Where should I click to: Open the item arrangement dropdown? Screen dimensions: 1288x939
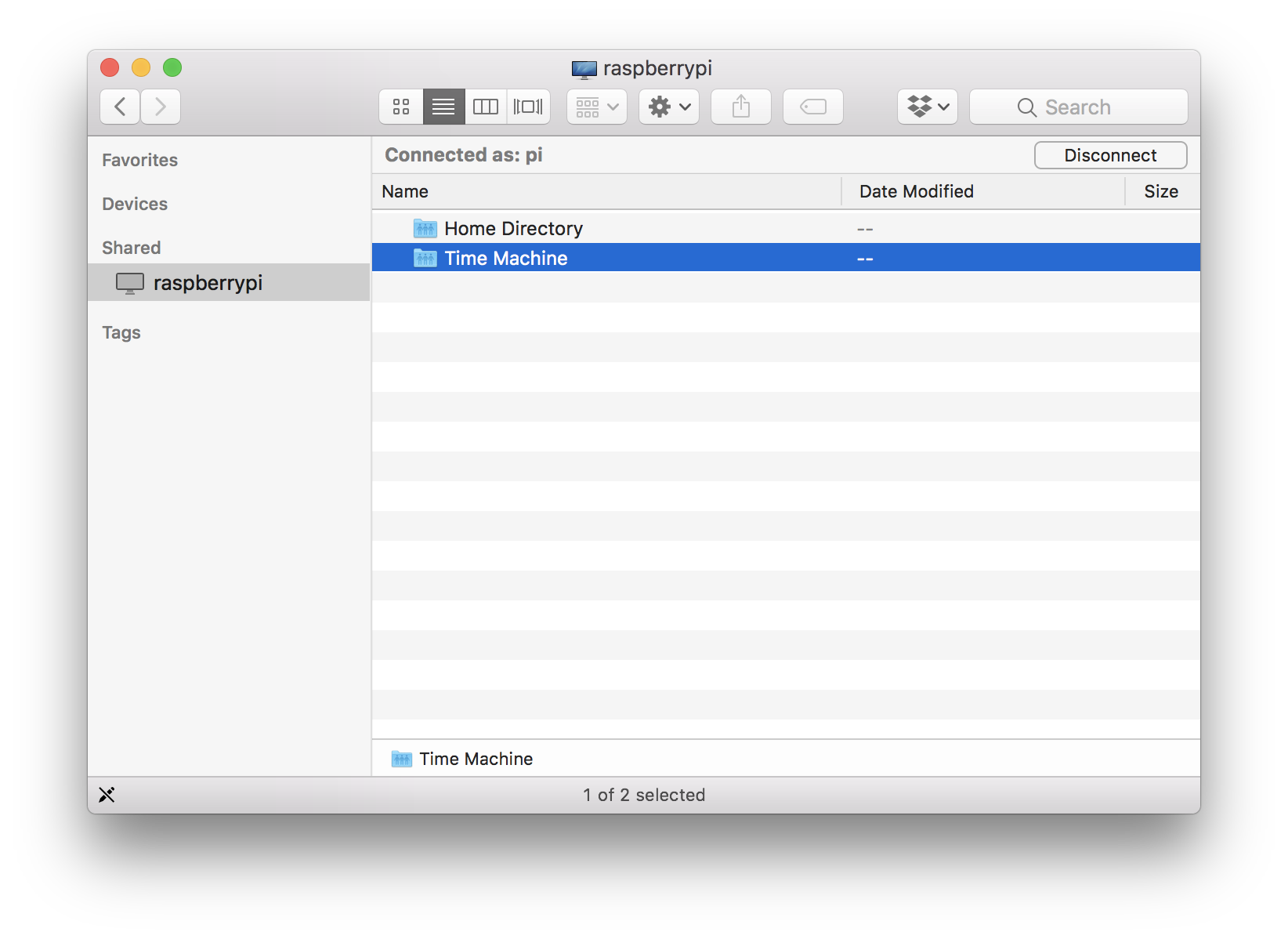[597, 107]
